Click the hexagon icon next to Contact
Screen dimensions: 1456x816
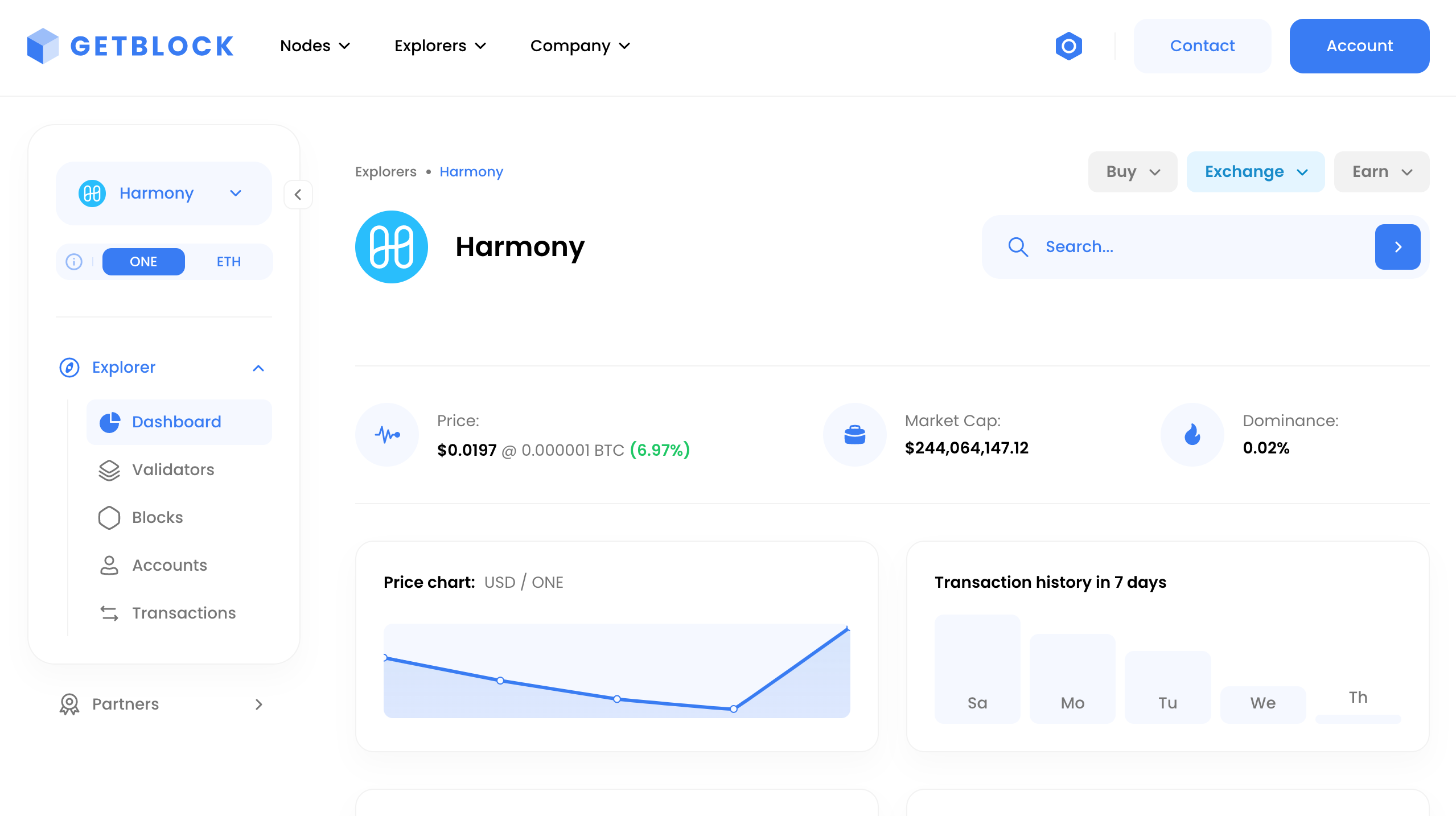pyautogui.click(x=1069, y=46)
